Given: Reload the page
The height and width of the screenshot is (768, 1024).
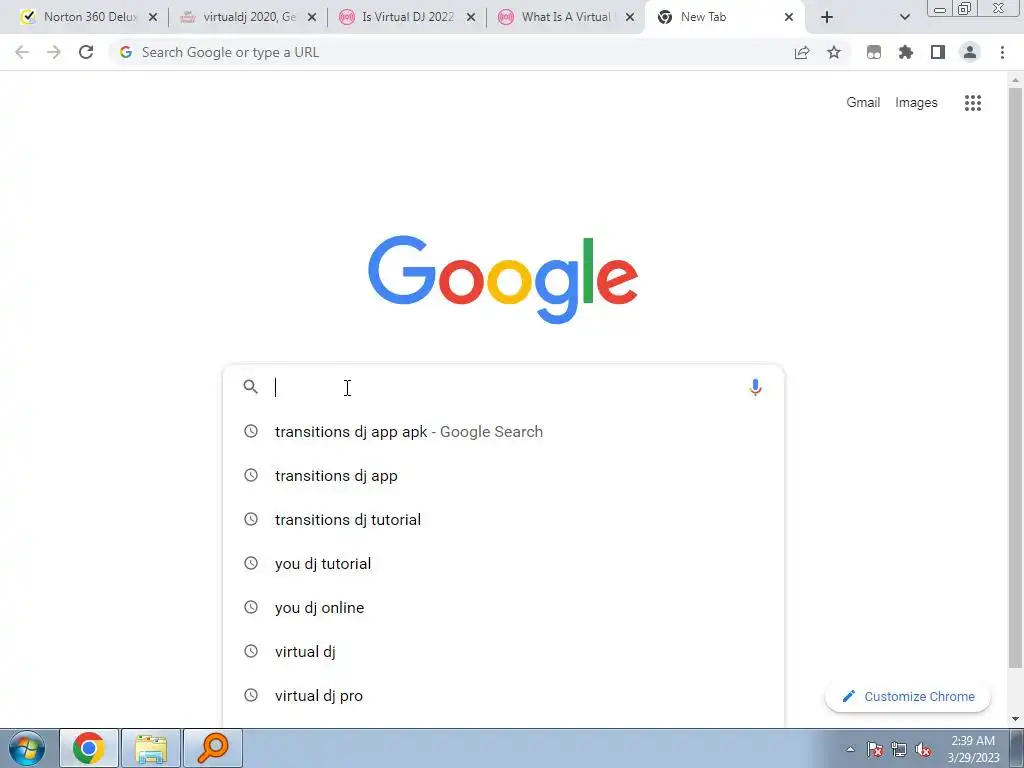Looking at the screenshot, I should coord(86,52).
